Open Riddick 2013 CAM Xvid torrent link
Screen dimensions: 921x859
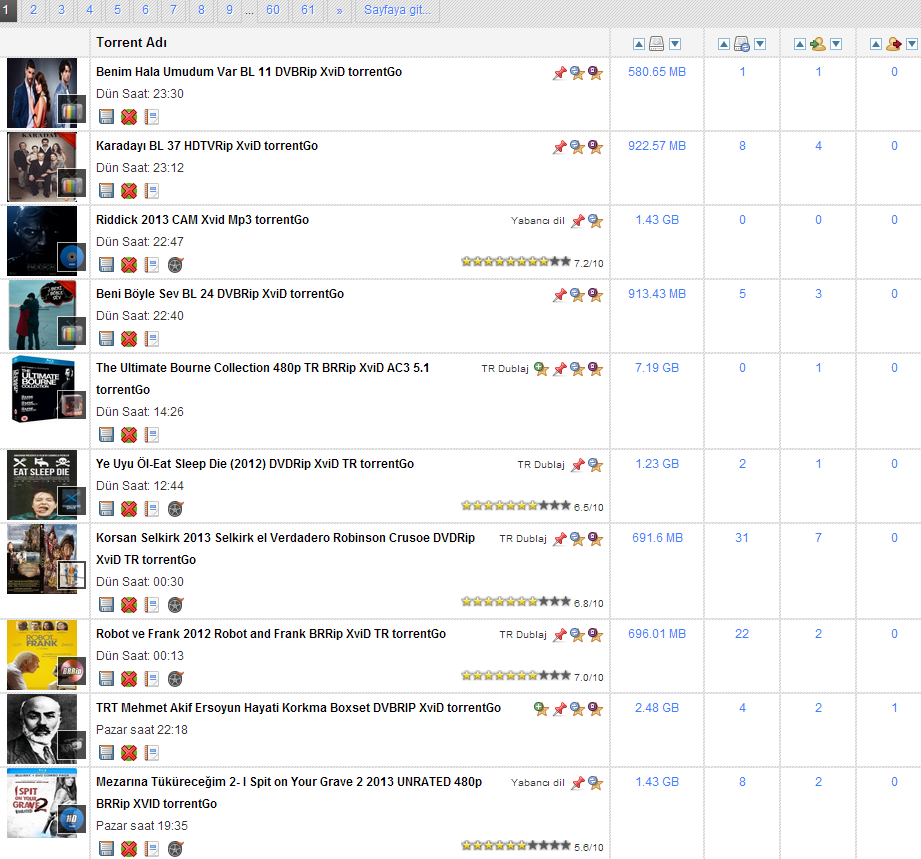(203, 220)
